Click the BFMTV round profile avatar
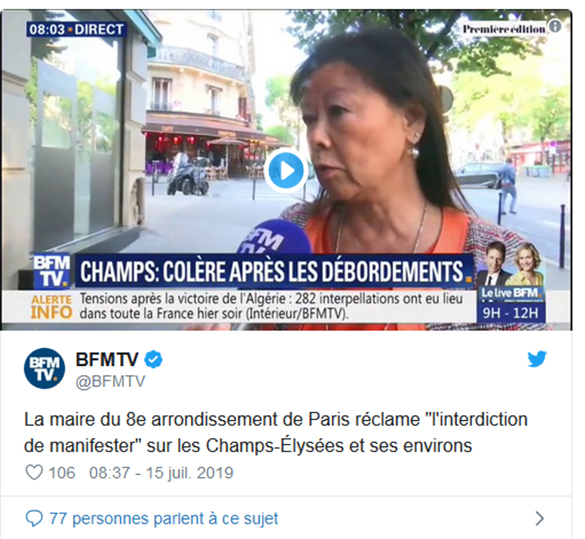Image resolution: width=585 pixels, height=539 pixels. tap(44, 368)
